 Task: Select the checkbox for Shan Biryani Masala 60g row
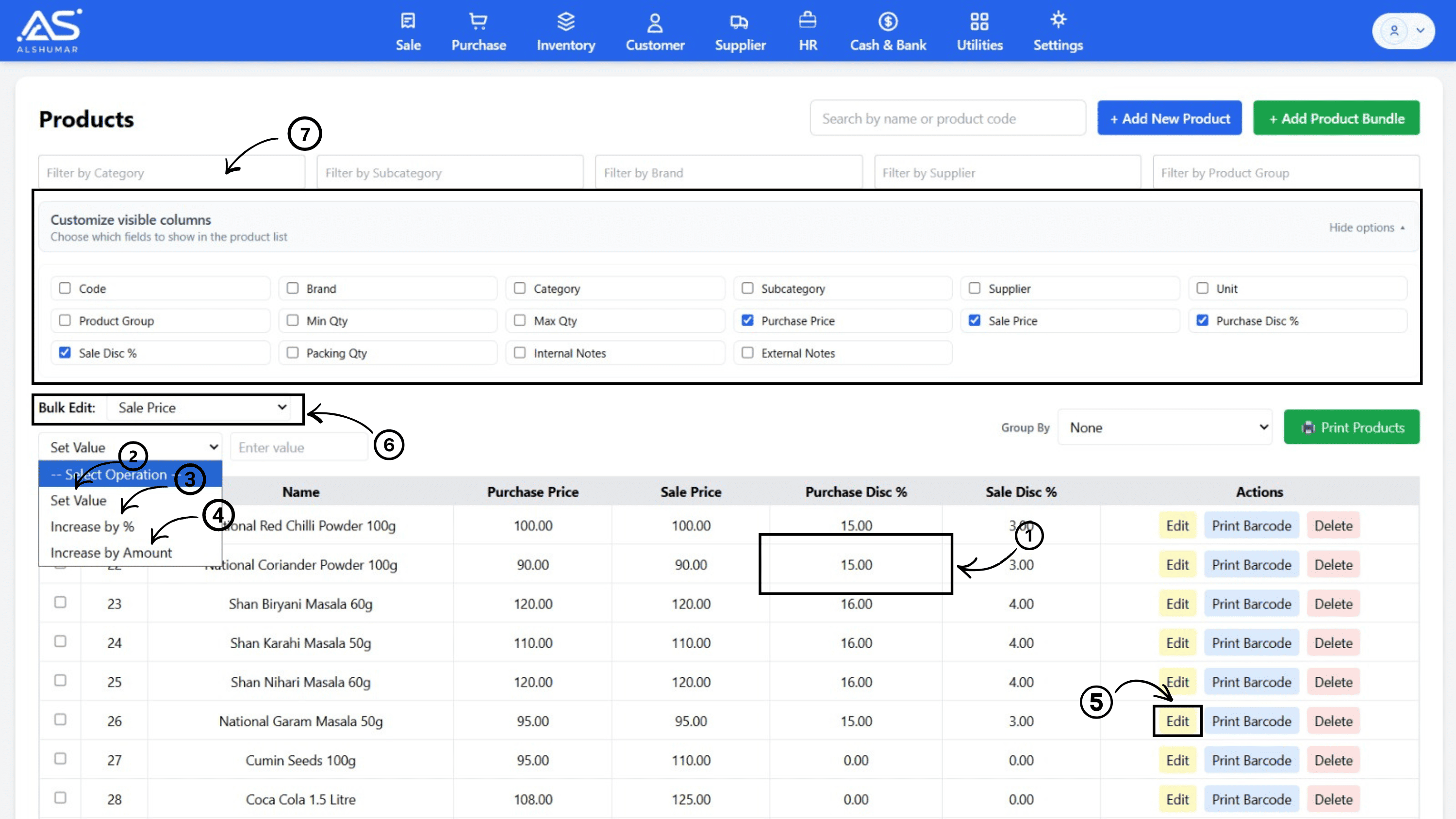coord(61,603)
